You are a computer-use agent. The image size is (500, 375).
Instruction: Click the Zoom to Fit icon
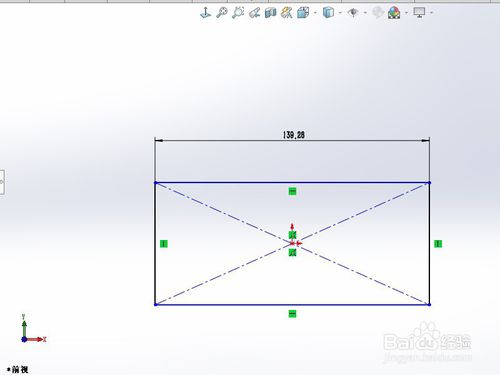coord(222,13)
